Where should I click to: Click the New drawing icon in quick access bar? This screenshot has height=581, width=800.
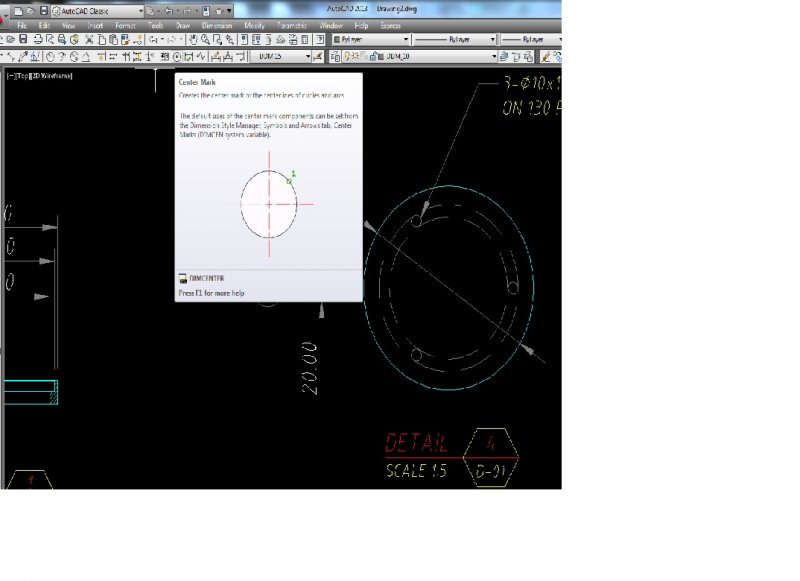[18, 11]
